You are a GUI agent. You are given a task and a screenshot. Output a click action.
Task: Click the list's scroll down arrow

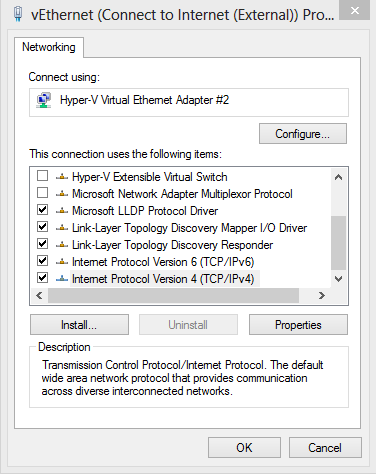[338, 279]
